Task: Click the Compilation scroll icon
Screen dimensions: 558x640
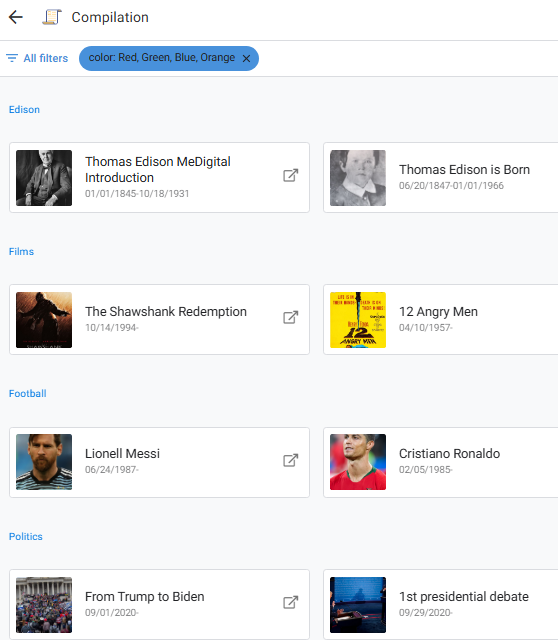Action: click(52, 17)
